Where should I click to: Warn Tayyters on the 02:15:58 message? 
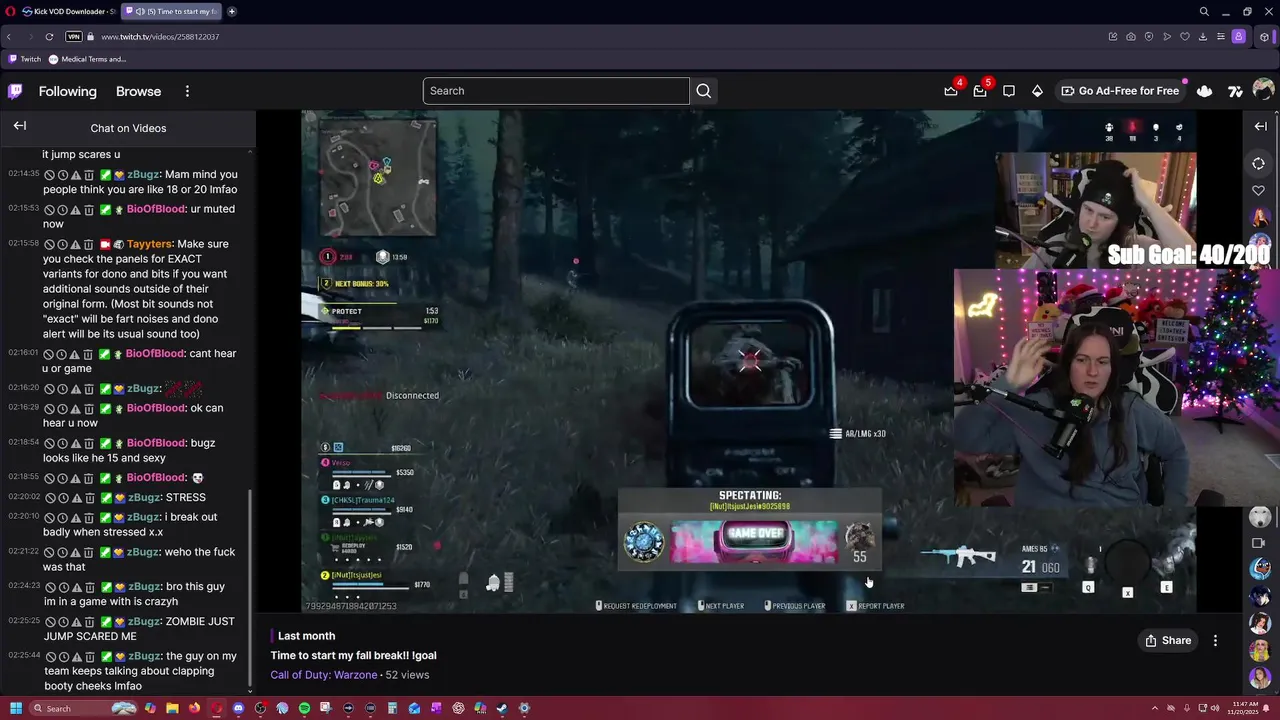(x=75, y=245)
